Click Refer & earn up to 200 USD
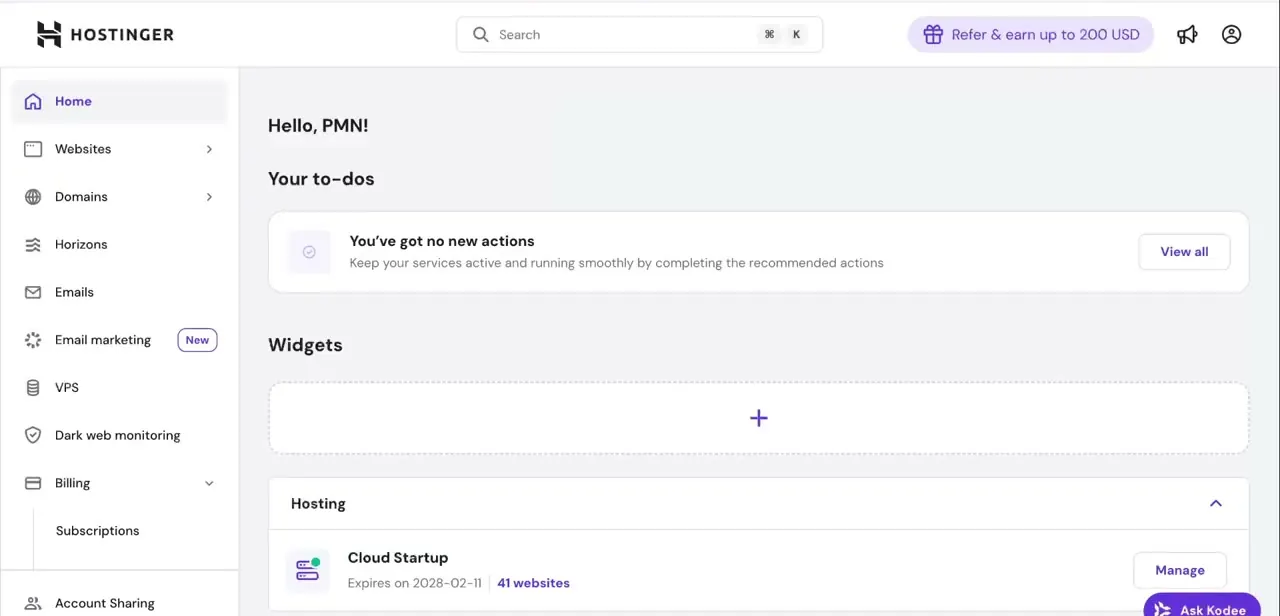The height and width of the screenshot is (616, 1280). point(1031,34)
